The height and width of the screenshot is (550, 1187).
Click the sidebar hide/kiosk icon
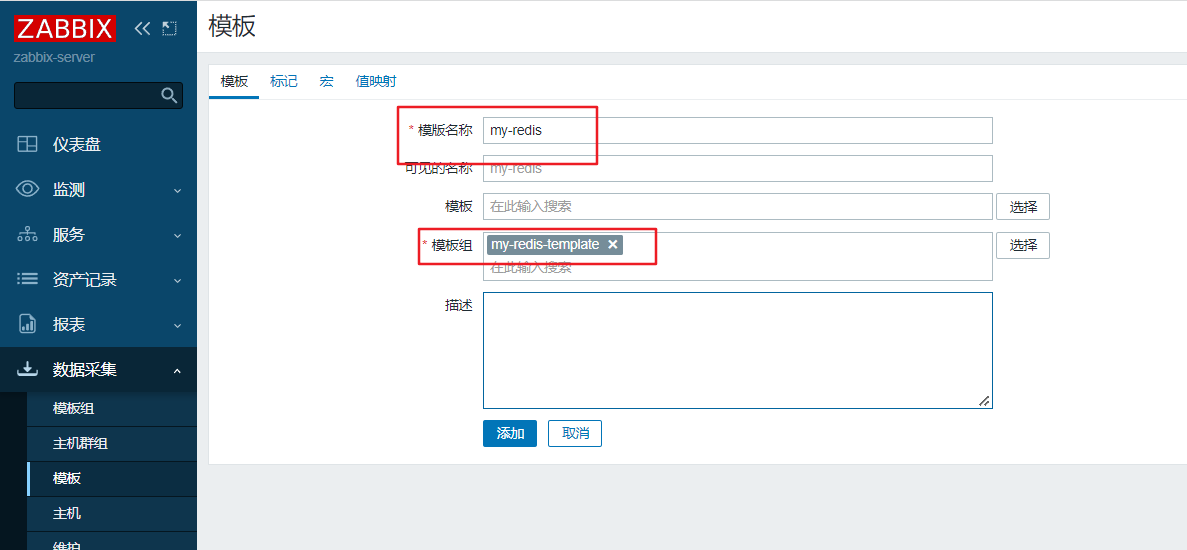[x=170, y=29]
